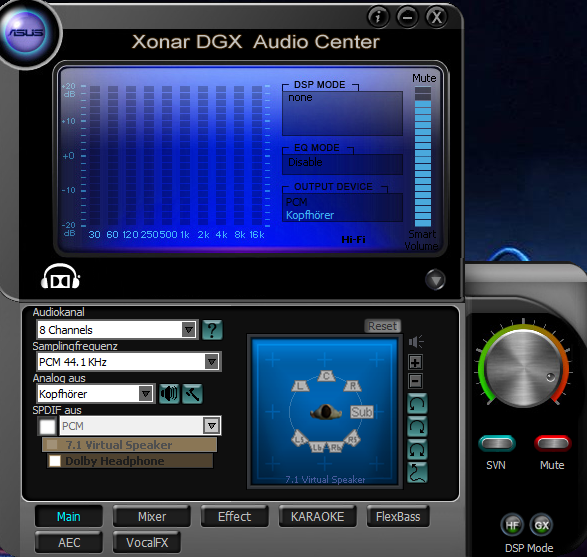The width and height of the screenshot is (587, 557).
Task: Minimize the Audio Center window
Action: [407, 17]
